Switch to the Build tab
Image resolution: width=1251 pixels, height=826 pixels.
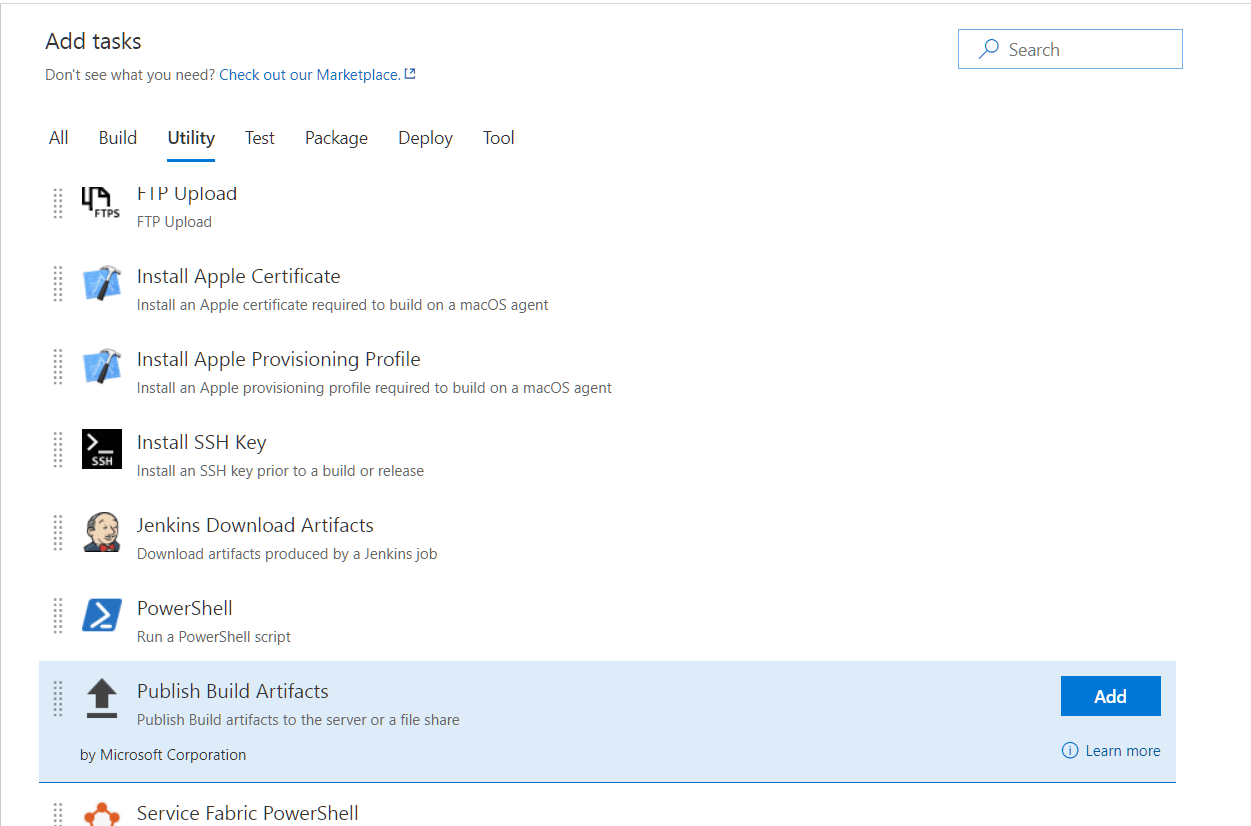118,138
